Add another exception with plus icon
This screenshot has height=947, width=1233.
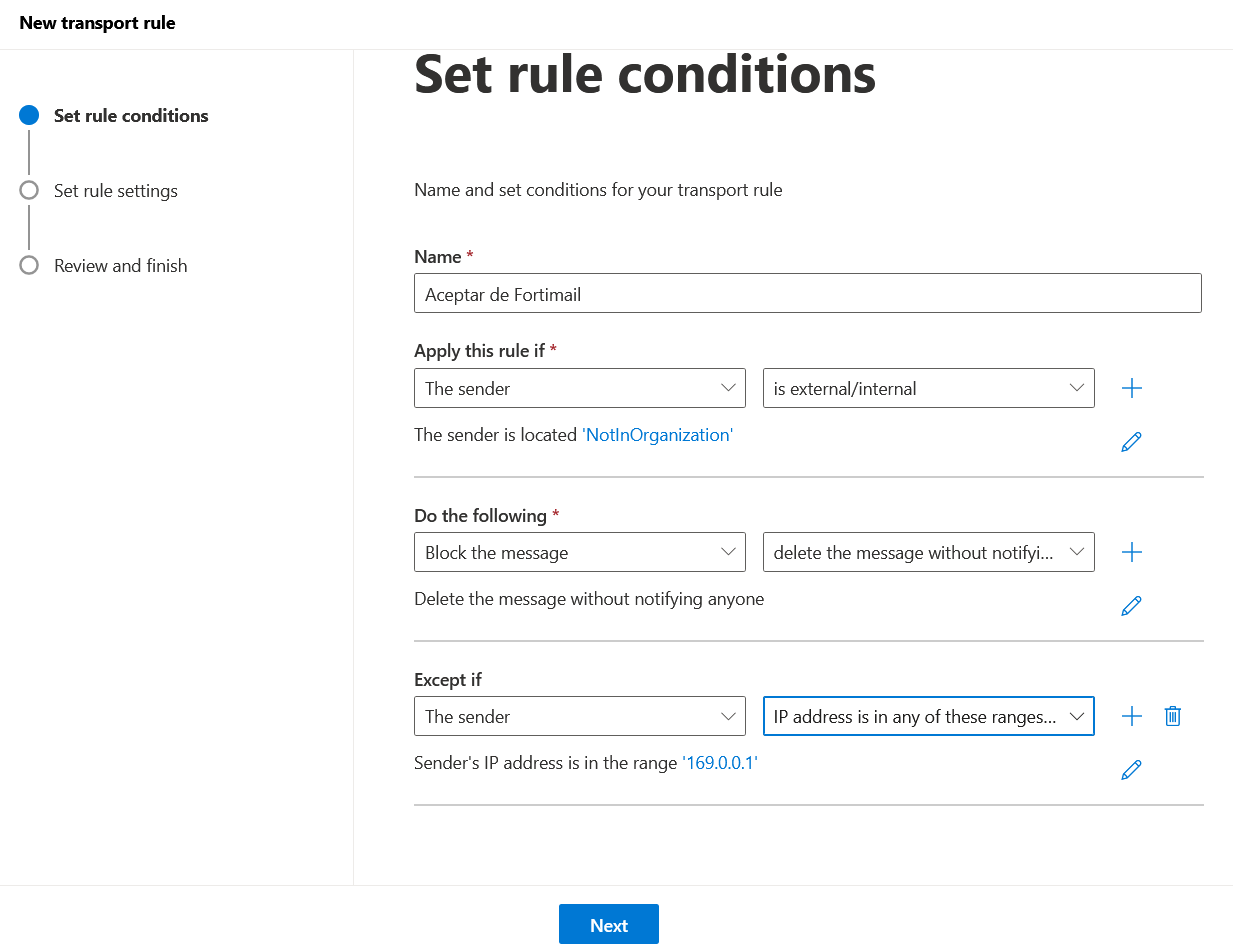(1131, 716)
